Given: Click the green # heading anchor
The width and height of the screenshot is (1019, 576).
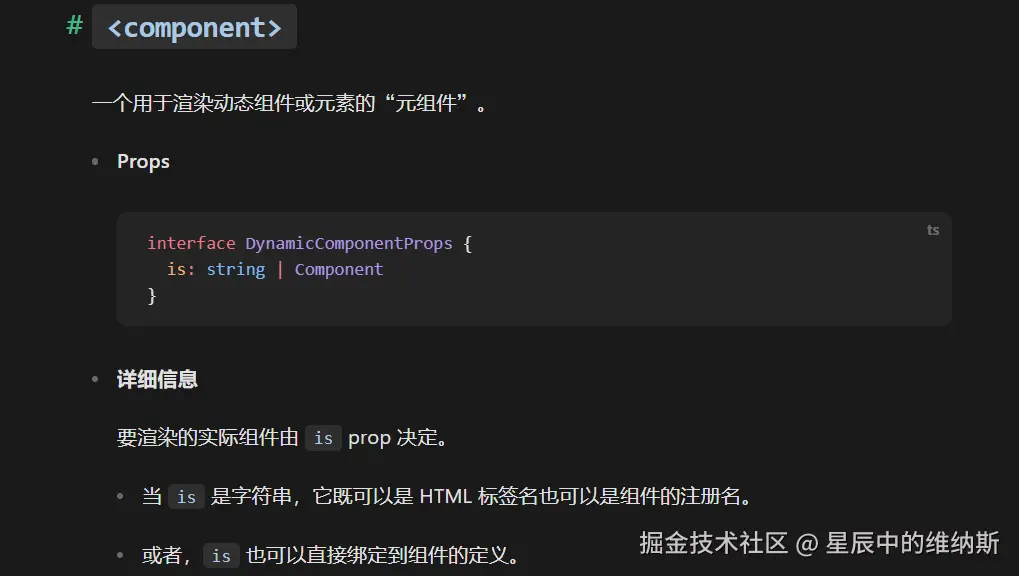Looking at the screenshot, I should pos(75,26).
